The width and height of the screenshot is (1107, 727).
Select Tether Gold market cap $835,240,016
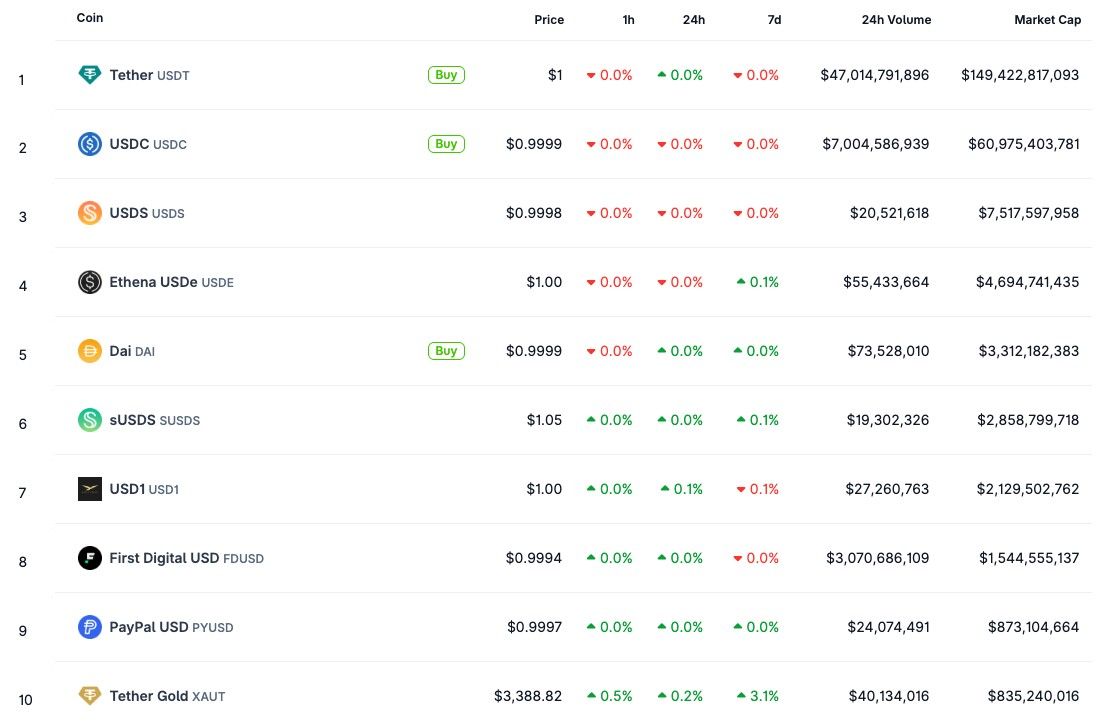click(1033, 696)
